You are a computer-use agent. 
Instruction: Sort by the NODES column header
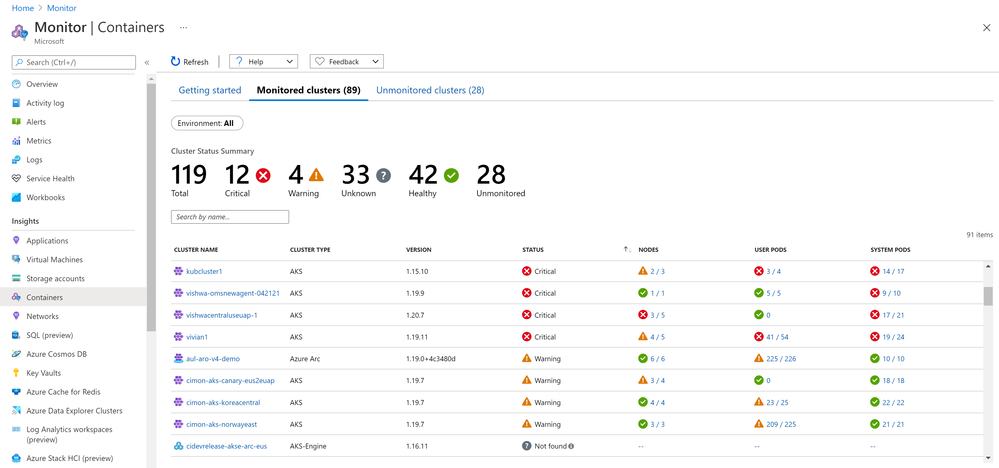point(649,250)
